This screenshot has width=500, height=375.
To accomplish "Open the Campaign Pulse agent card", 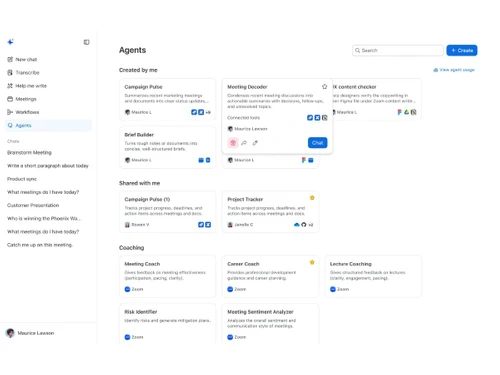I will coord(168,99).
